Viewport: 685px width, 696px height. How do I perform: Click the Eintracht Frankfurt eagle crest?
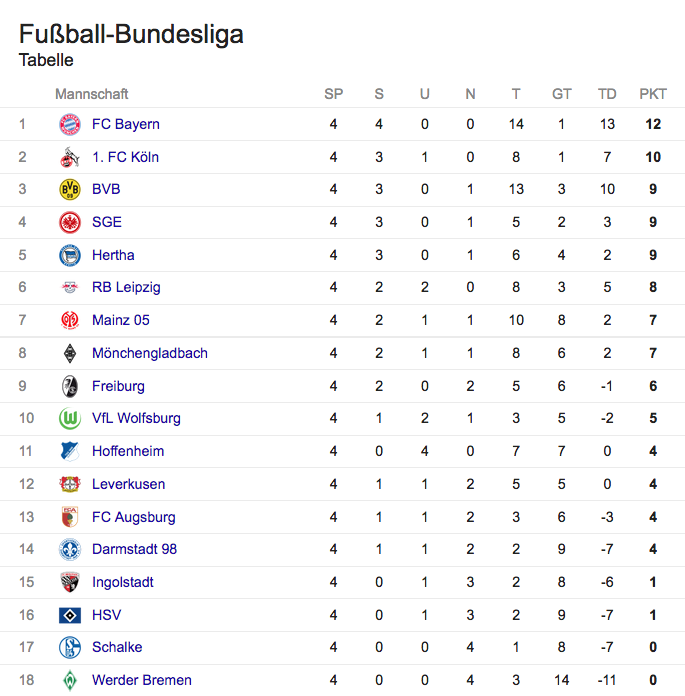click(x=70, y=222)
